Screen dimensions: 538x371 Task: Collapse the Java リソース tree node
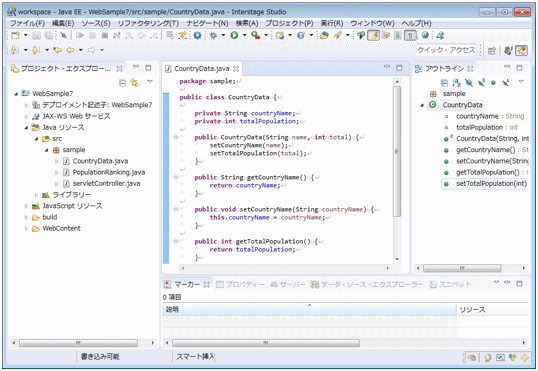coord(26,128)
